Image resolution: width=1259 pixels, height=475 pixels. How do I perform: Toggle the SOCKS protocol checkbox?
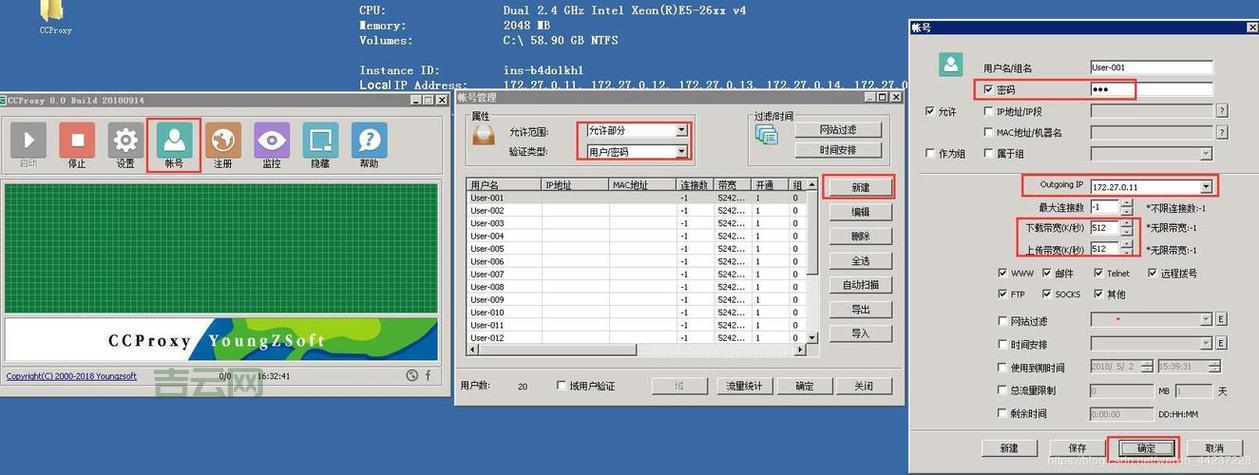tap(1047, 294)
